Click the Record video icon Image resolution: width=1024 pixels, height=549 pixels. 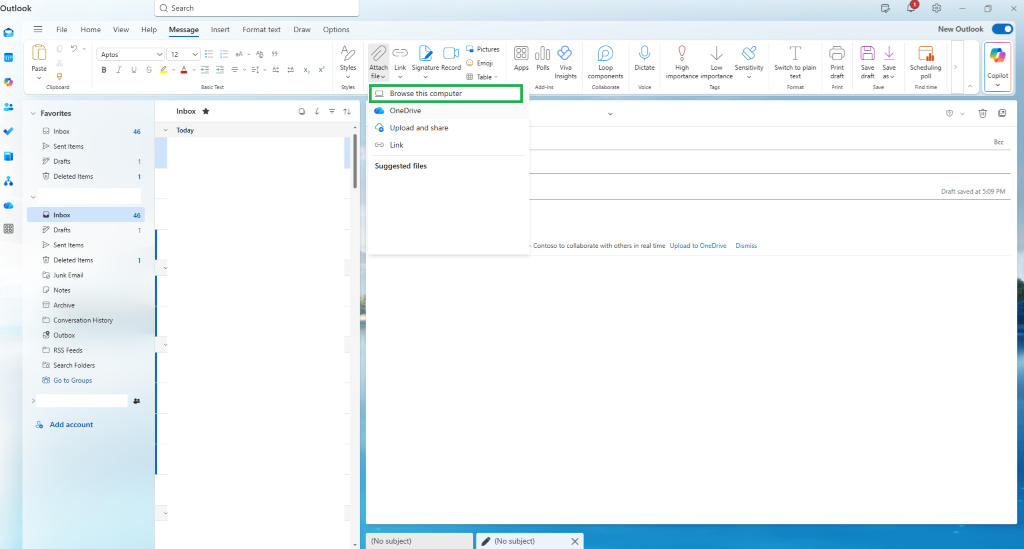pos(451,54)
